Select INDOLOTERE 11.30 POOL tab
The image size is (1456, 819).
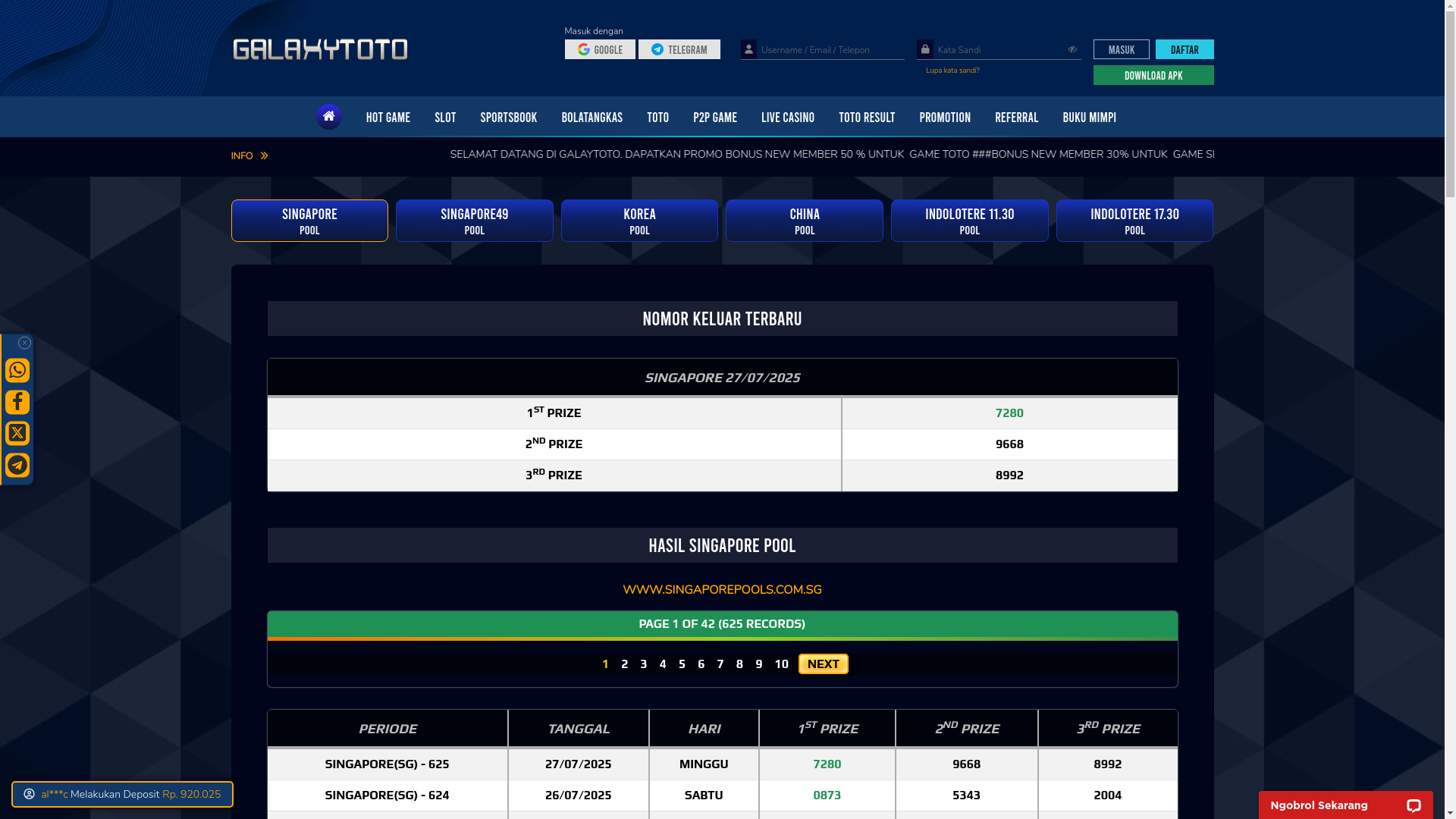click(970, 221)
